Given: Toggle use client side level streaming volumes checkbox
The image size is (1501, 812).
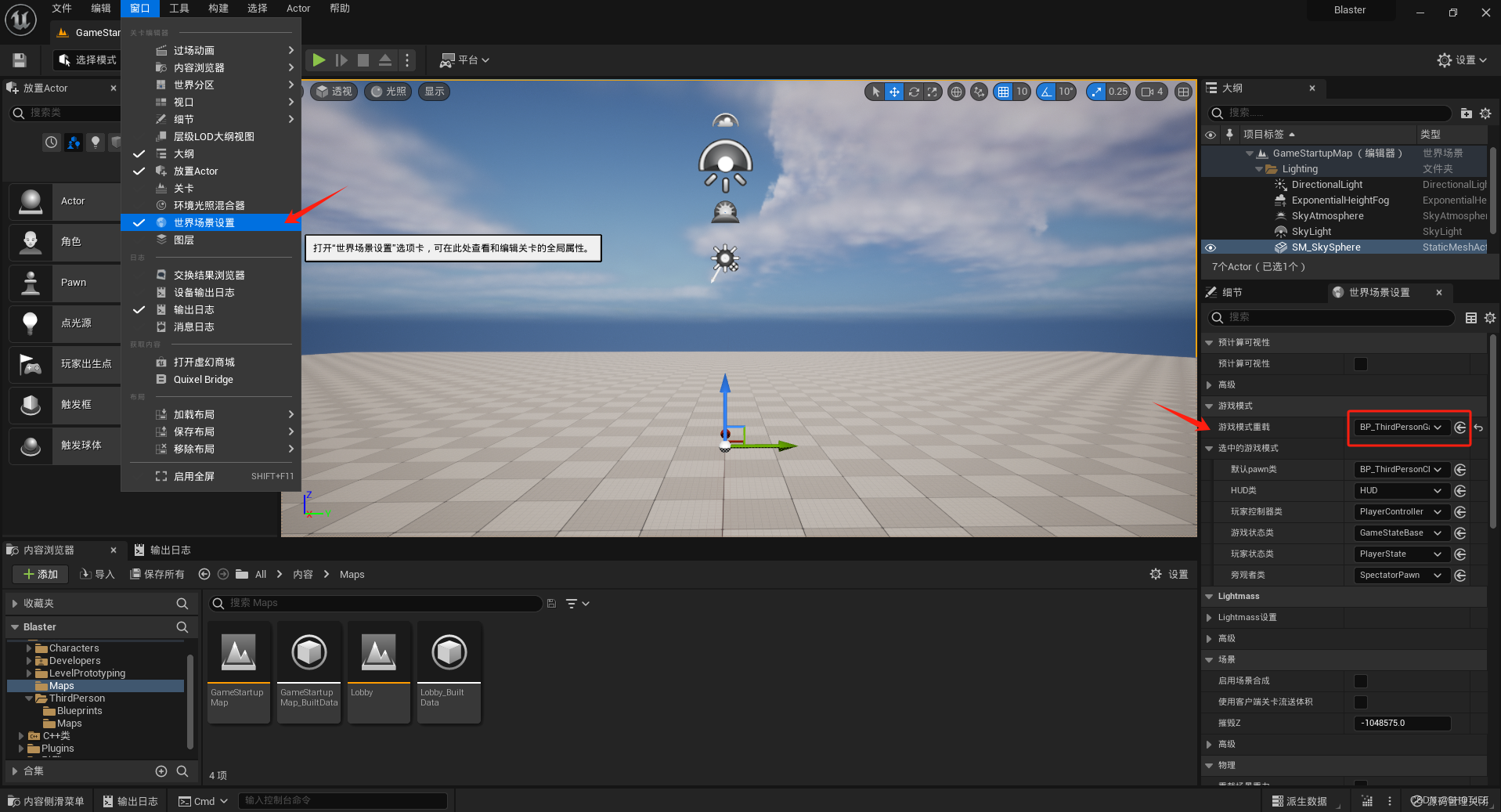Looking at the screenshot, I should [1361, 702].
